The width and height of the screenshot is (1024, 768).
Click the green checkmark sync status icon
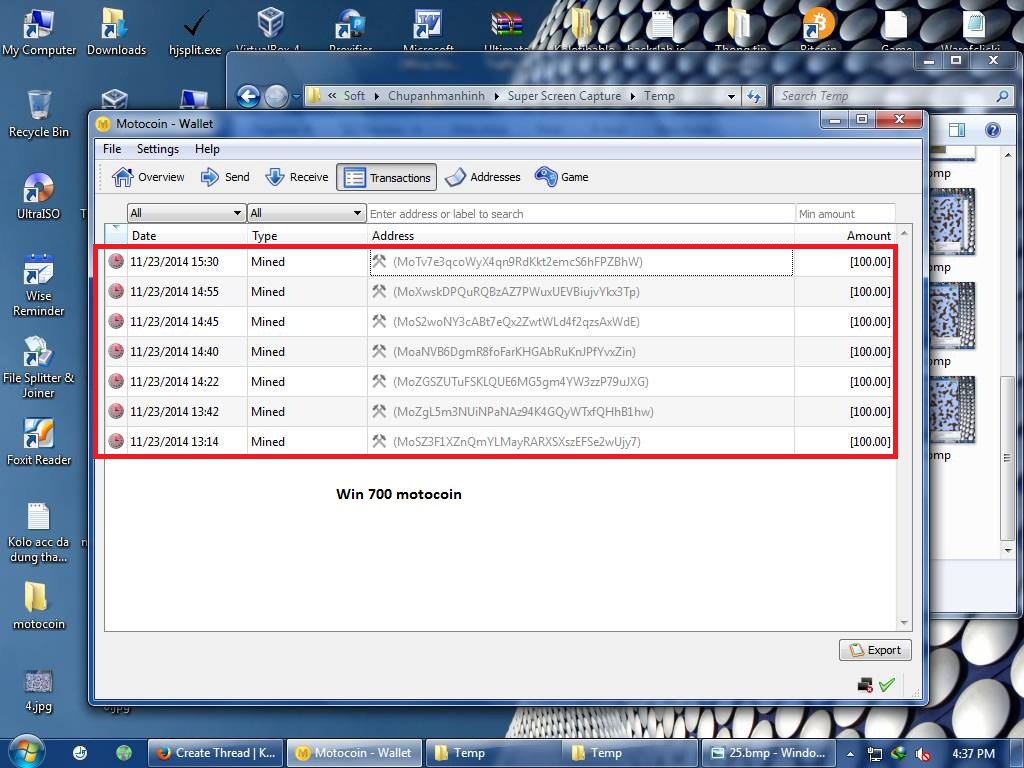point(886,684)
